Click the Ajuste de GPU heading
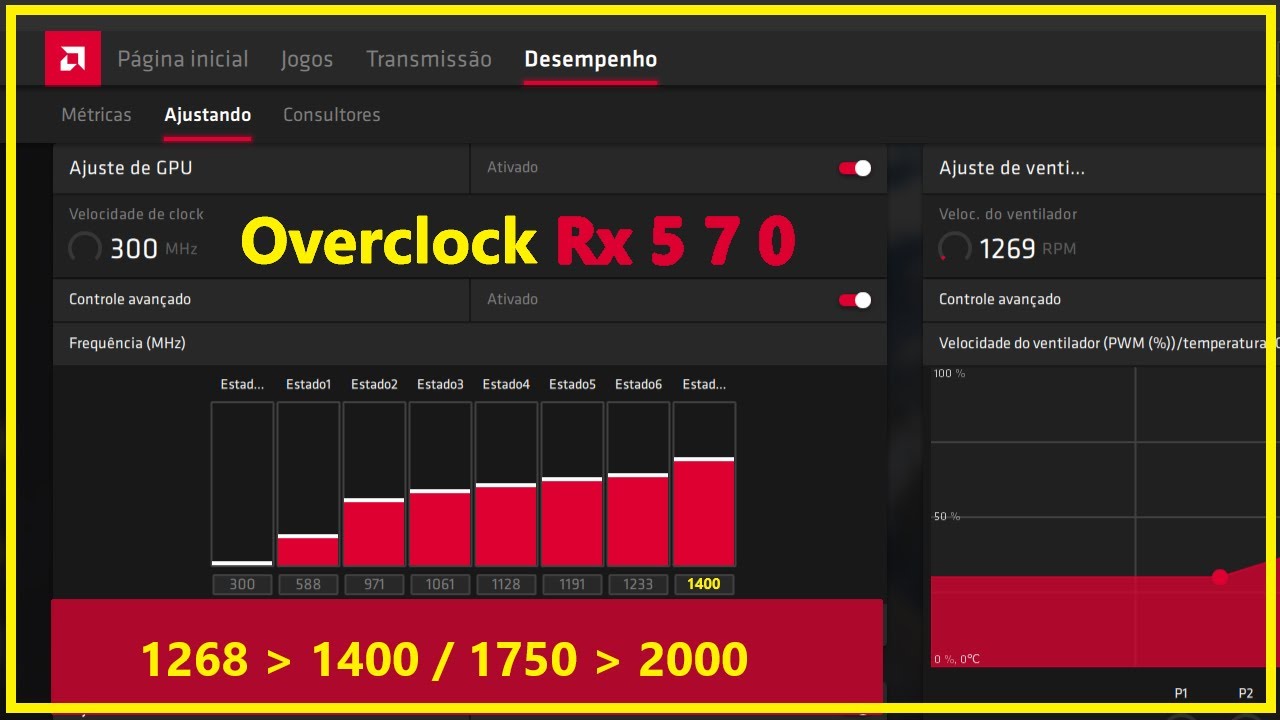This screenshot has width=1280, height=720. [x=130, y=168]
